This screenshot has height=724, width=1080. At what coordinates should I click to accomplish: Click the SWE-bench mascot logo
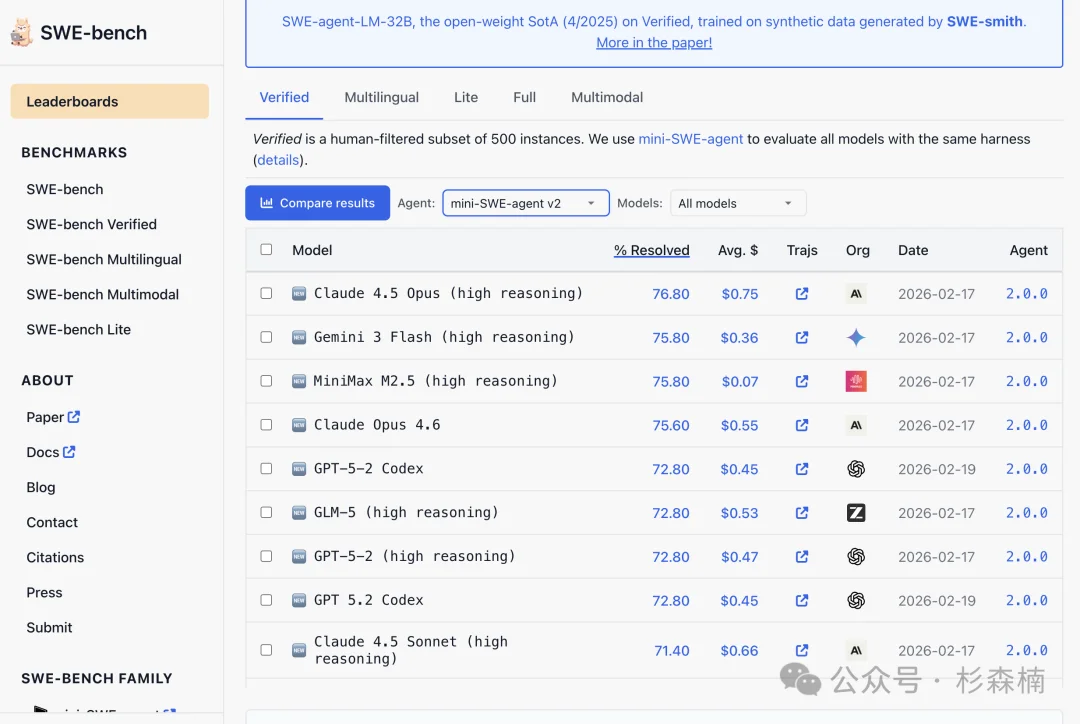(21, 32)
